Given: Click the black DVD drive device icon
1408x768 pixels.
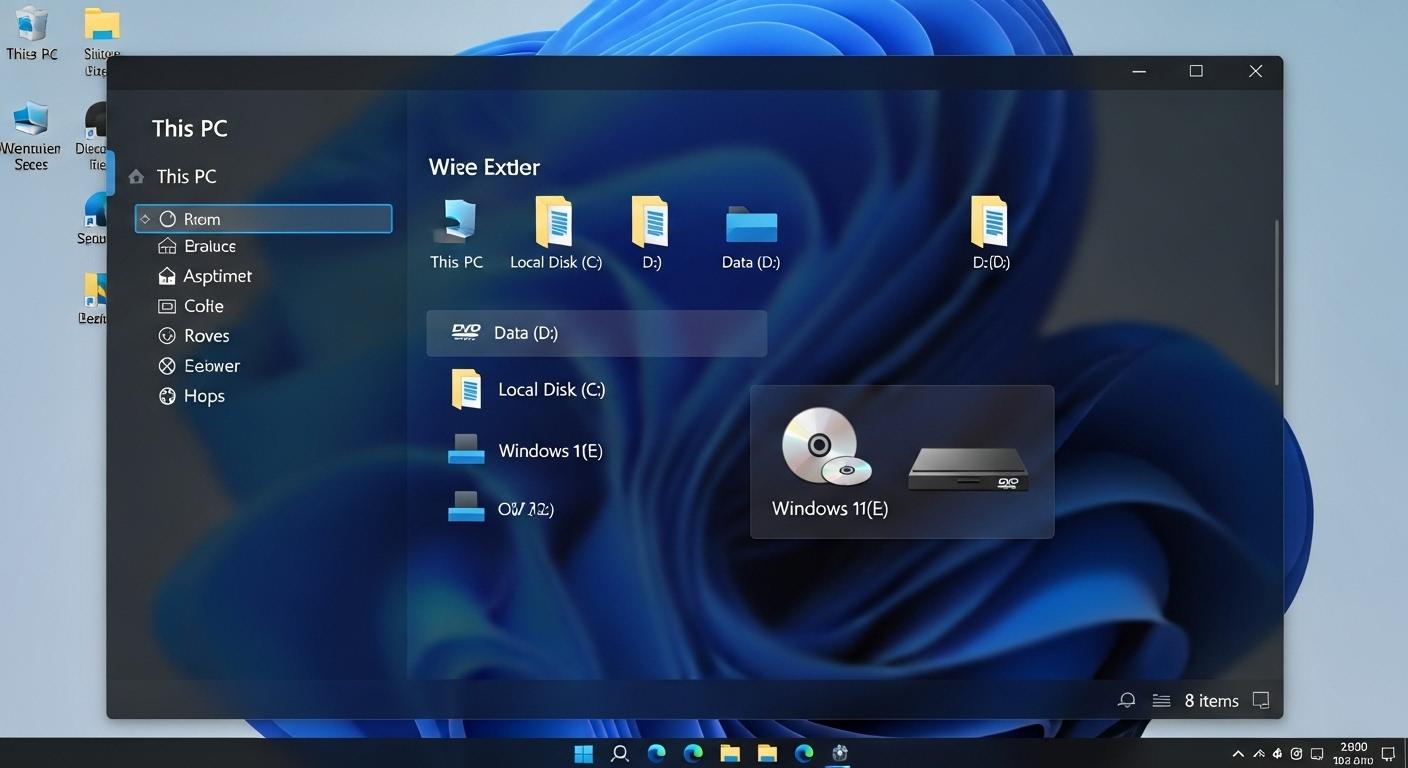Looking at the screenshot, I should tap(967, 469).
